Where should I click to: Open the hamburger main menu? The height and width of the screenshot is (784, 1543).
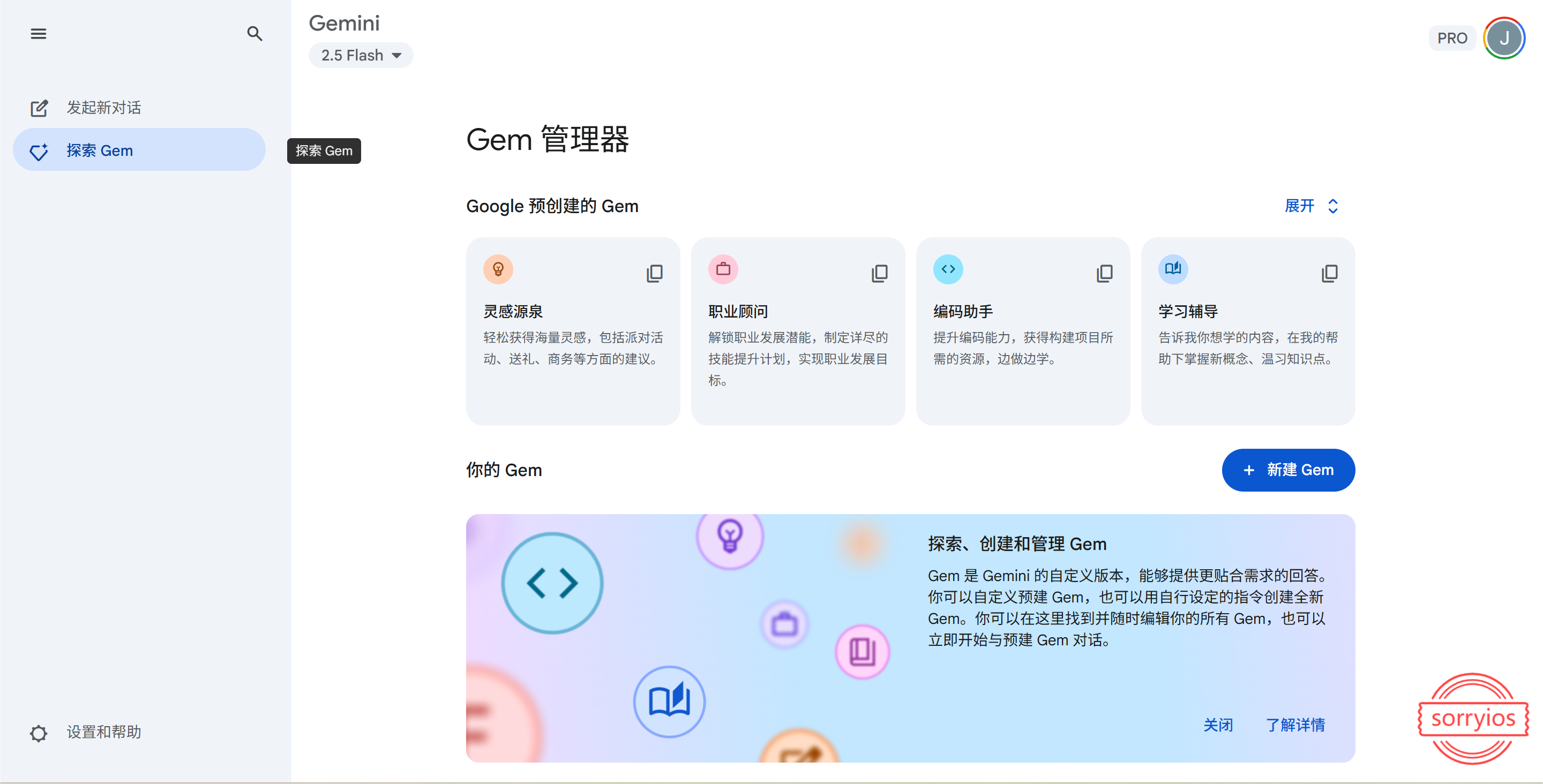[39, 34]
